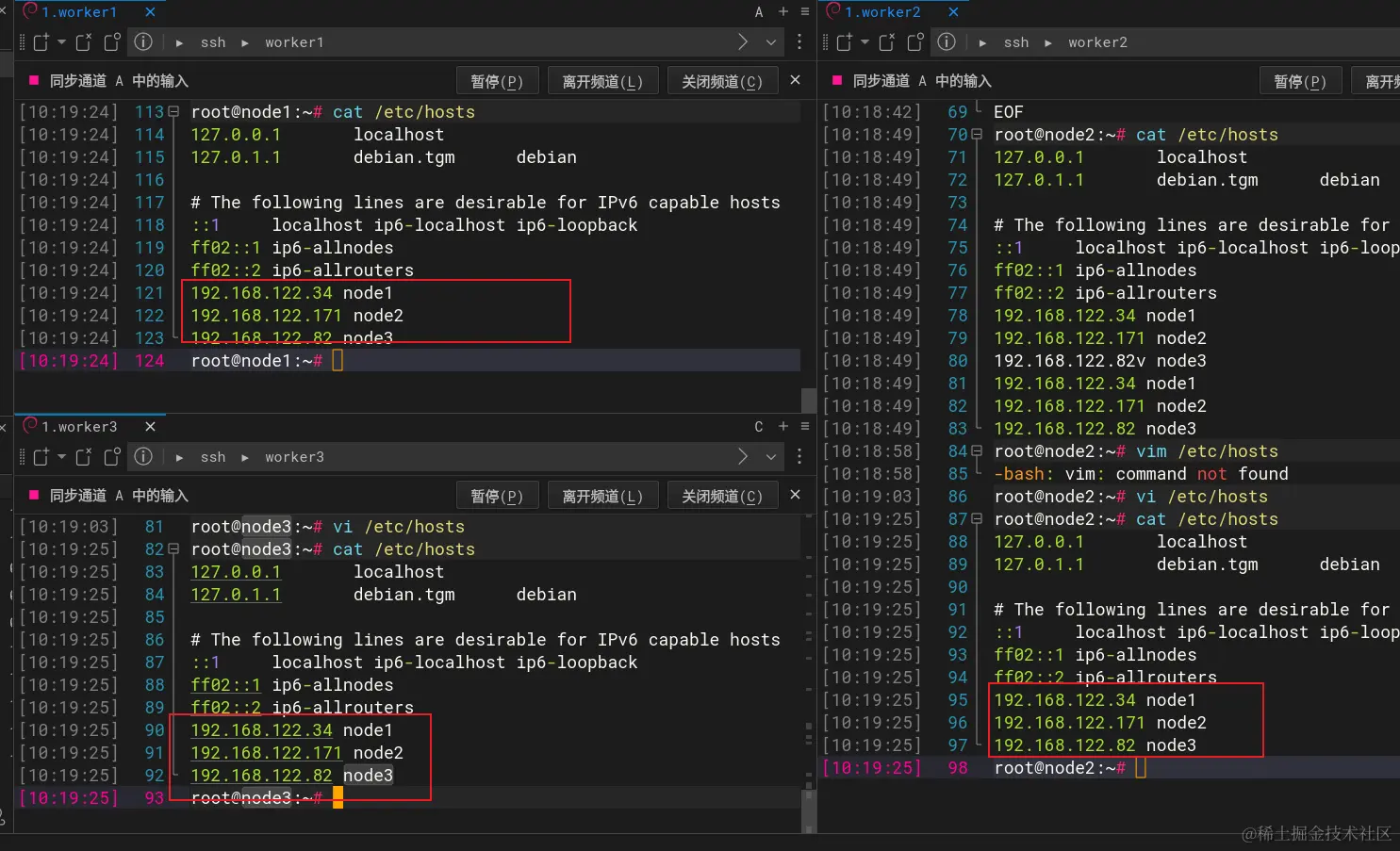The width and height of the screenshot is (1400, 851).
Task: Open the new session dropdown arrow in worker2
Action: tap(865, 42)
